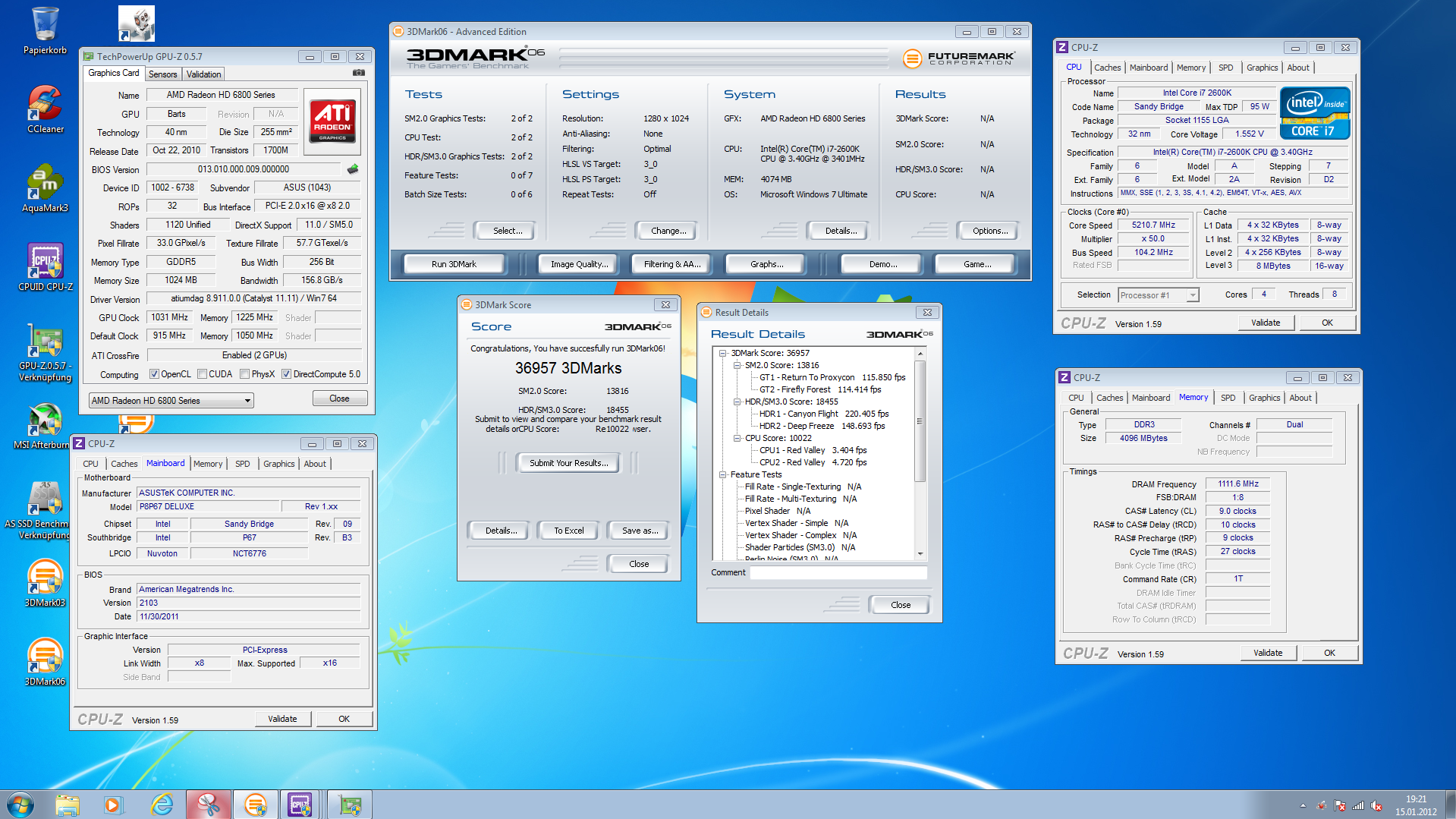Launch CCleaner from the desktop
Viewport: 1456px width, 819px height.
(45, 109)
